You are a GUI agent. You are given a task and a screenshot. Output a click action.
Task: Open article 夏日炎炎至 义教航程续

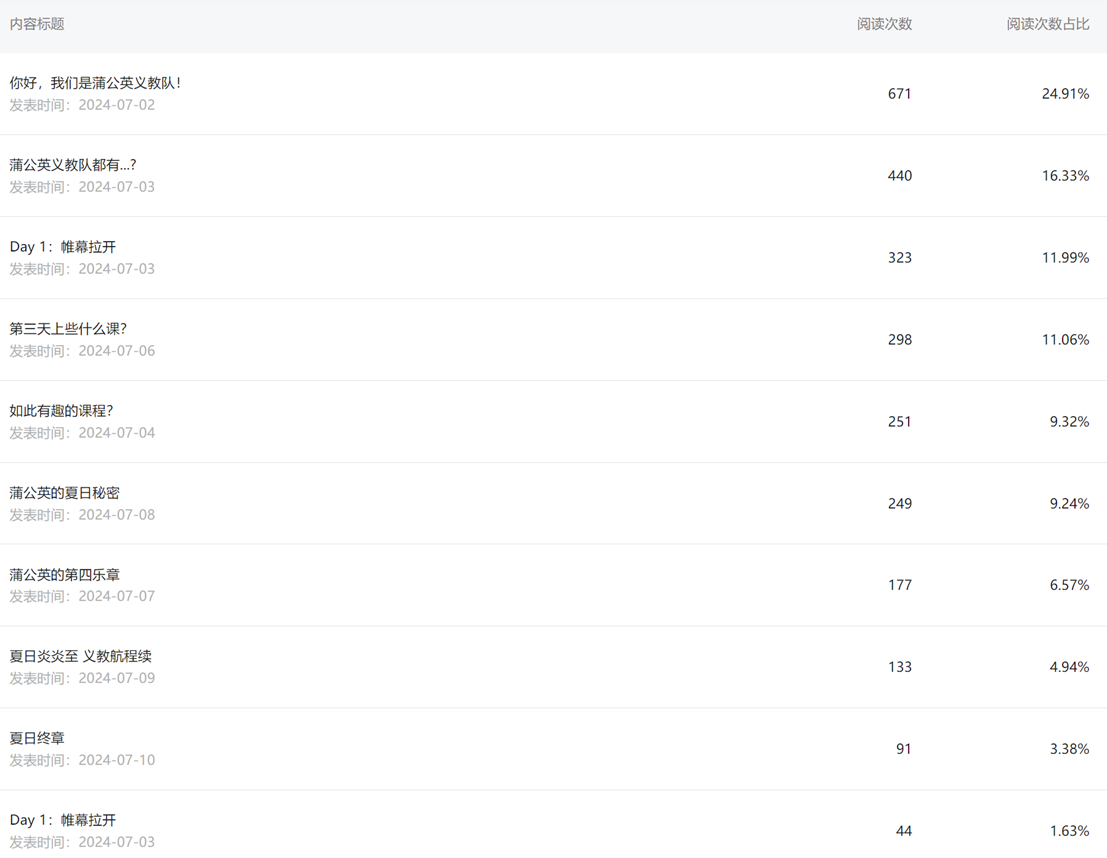(81, 657)
